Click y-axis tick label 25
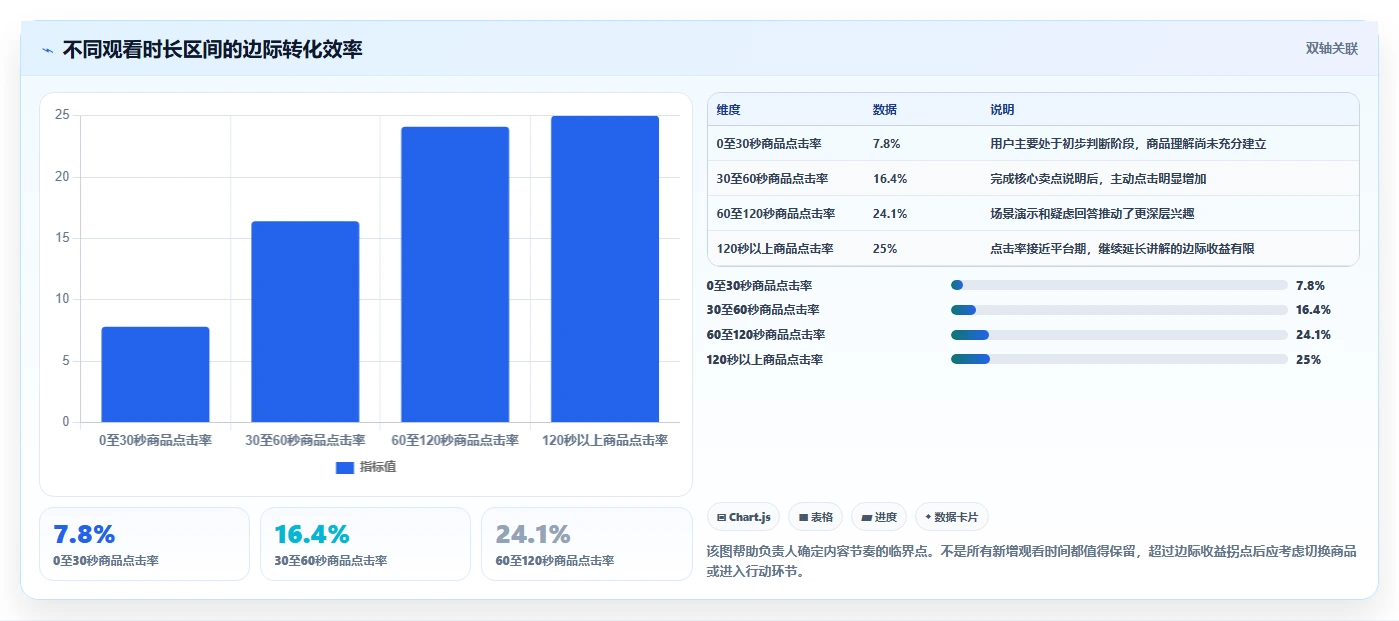1399x621 pixels. pyautogui.click(x=62, y=115)
